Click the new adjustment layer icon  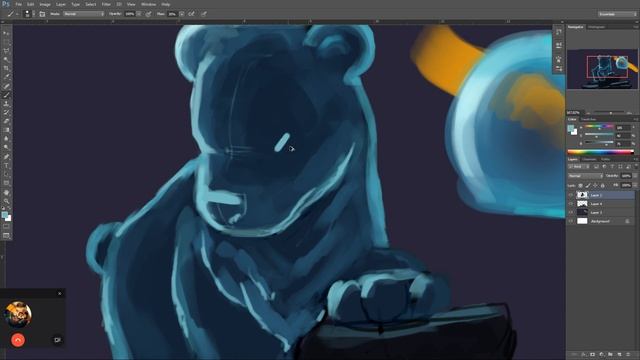pos(602,355)
